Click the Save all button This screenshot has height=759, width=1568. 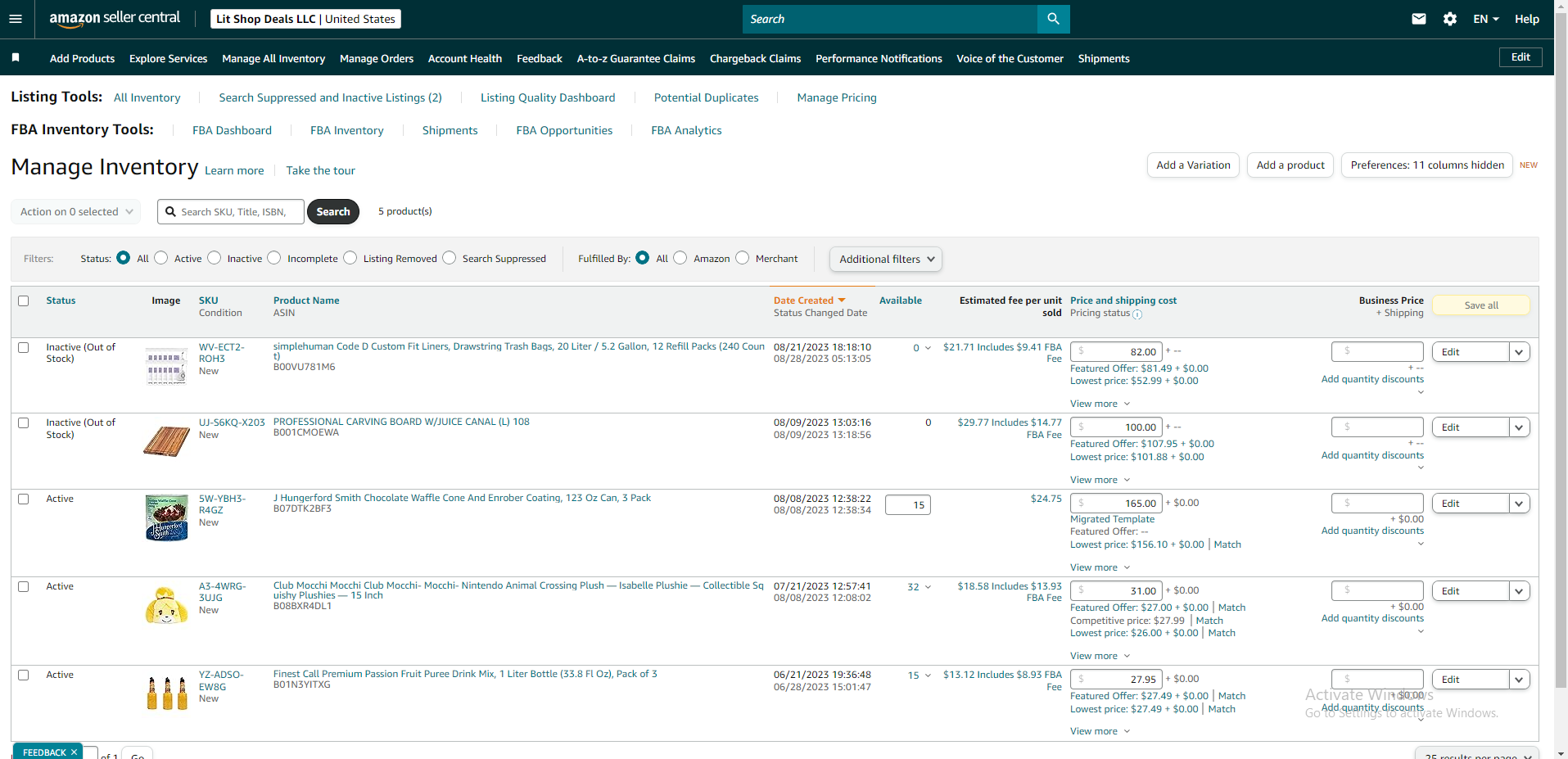1481,305
